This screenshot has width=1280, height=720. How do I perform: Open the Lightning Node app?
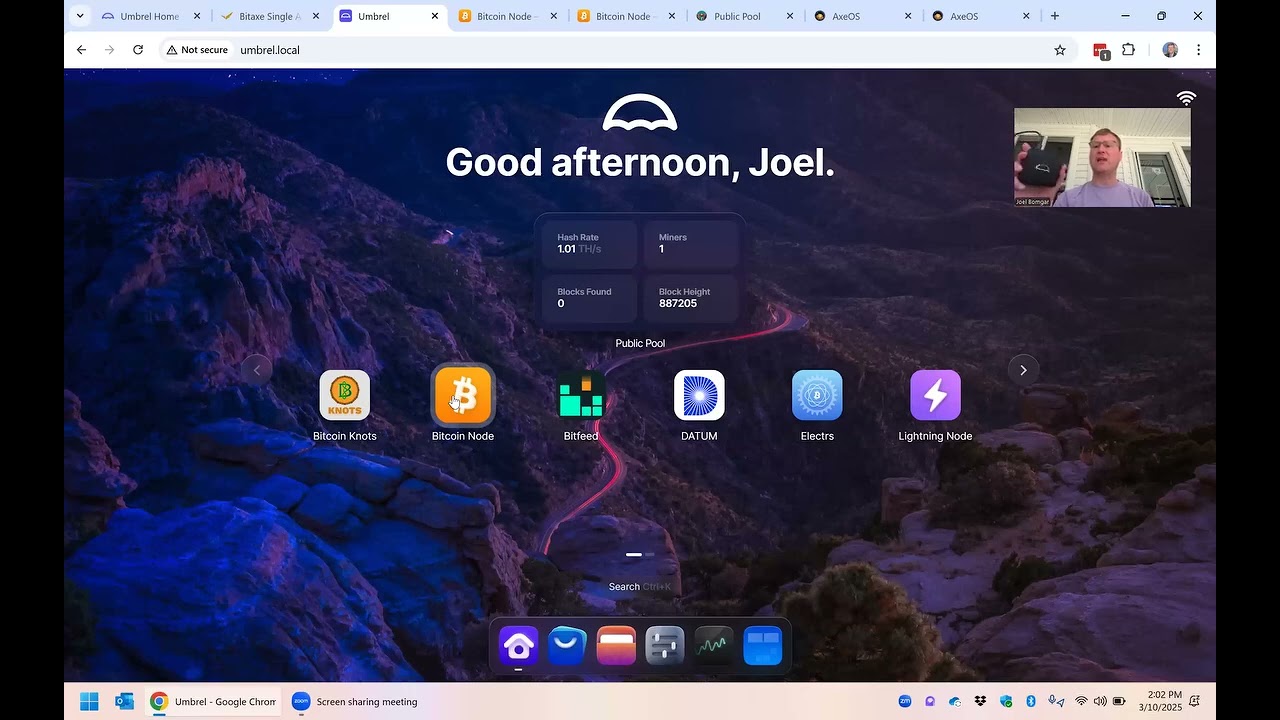coord(935,395)
